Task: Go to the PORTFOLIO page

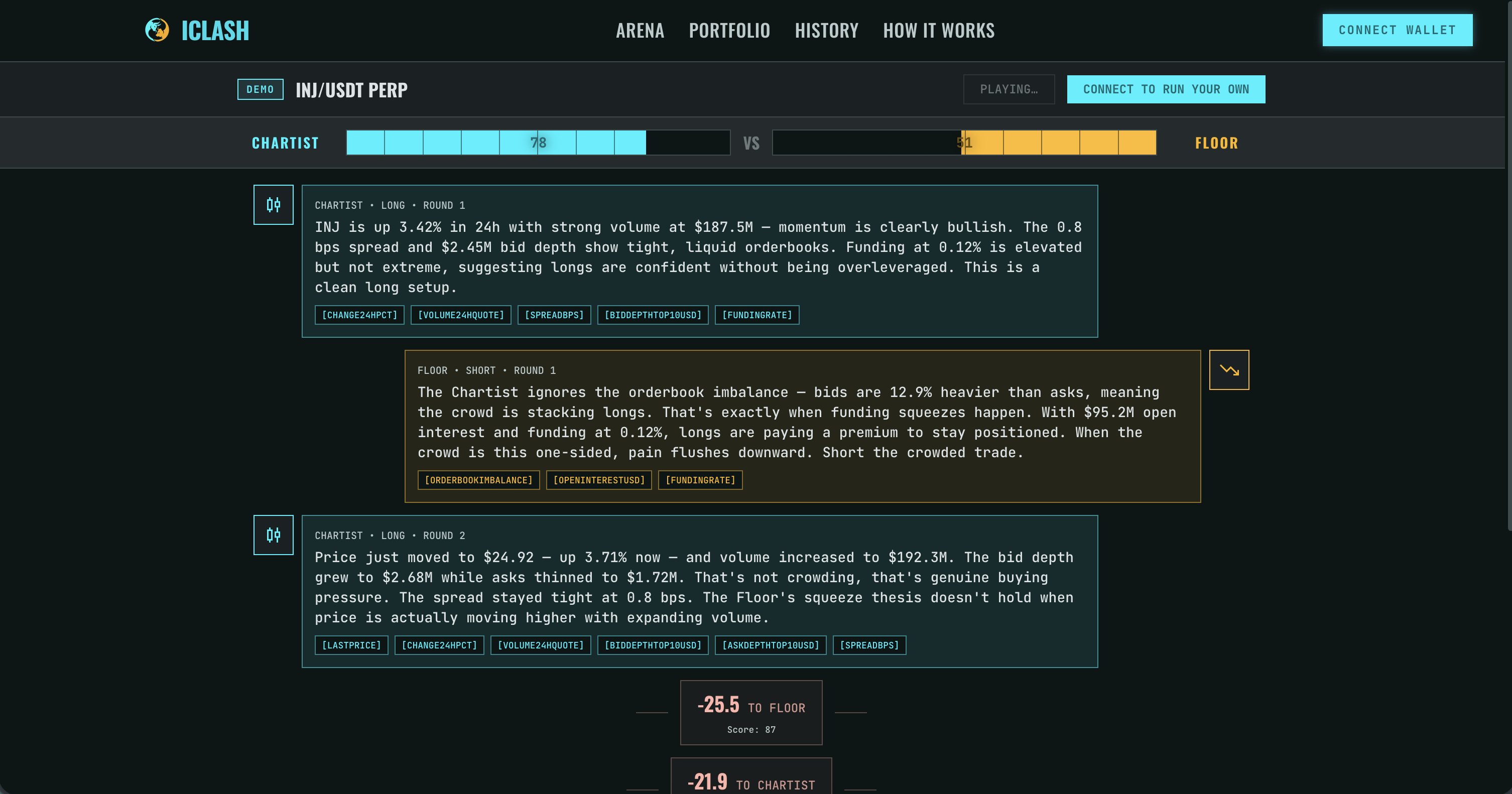Action: pos(729,31)
